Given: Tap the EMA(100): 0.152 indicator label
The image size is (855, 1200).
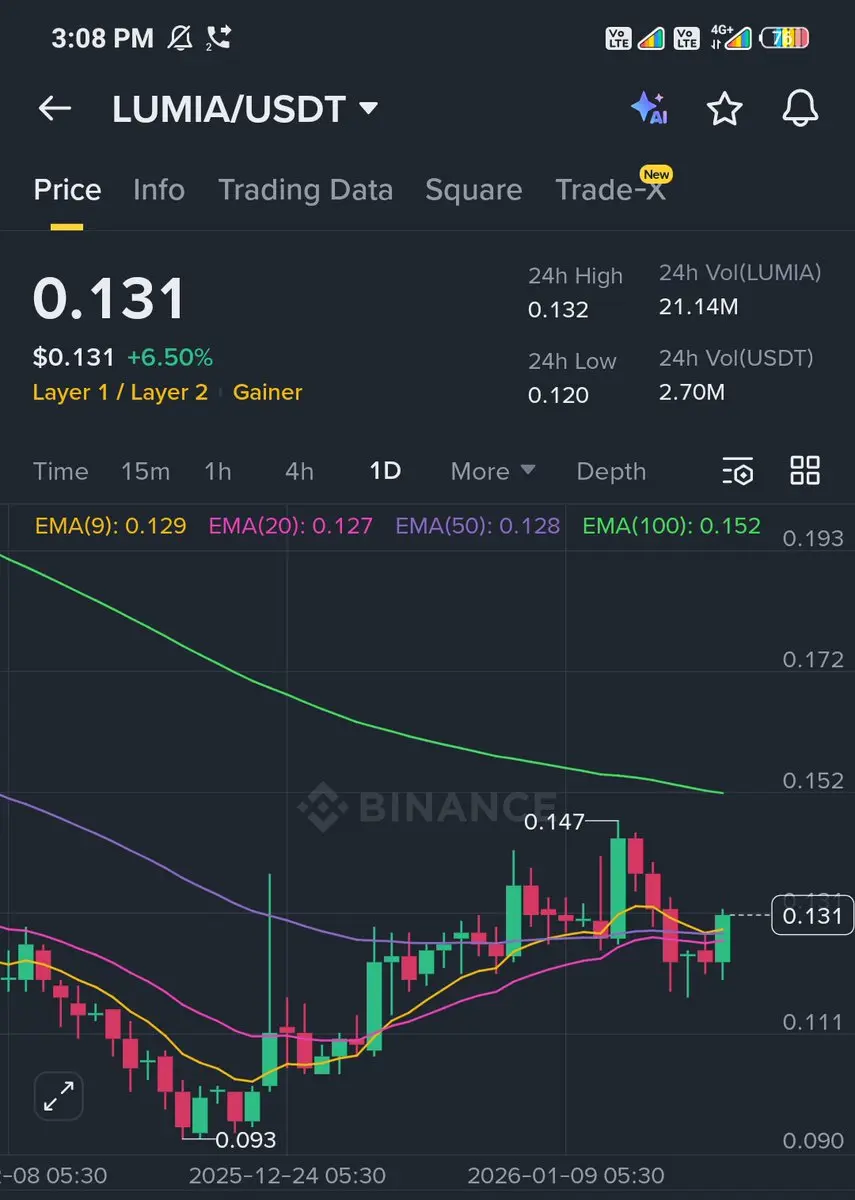Looking at the screenshot, I should coord(671,525).
